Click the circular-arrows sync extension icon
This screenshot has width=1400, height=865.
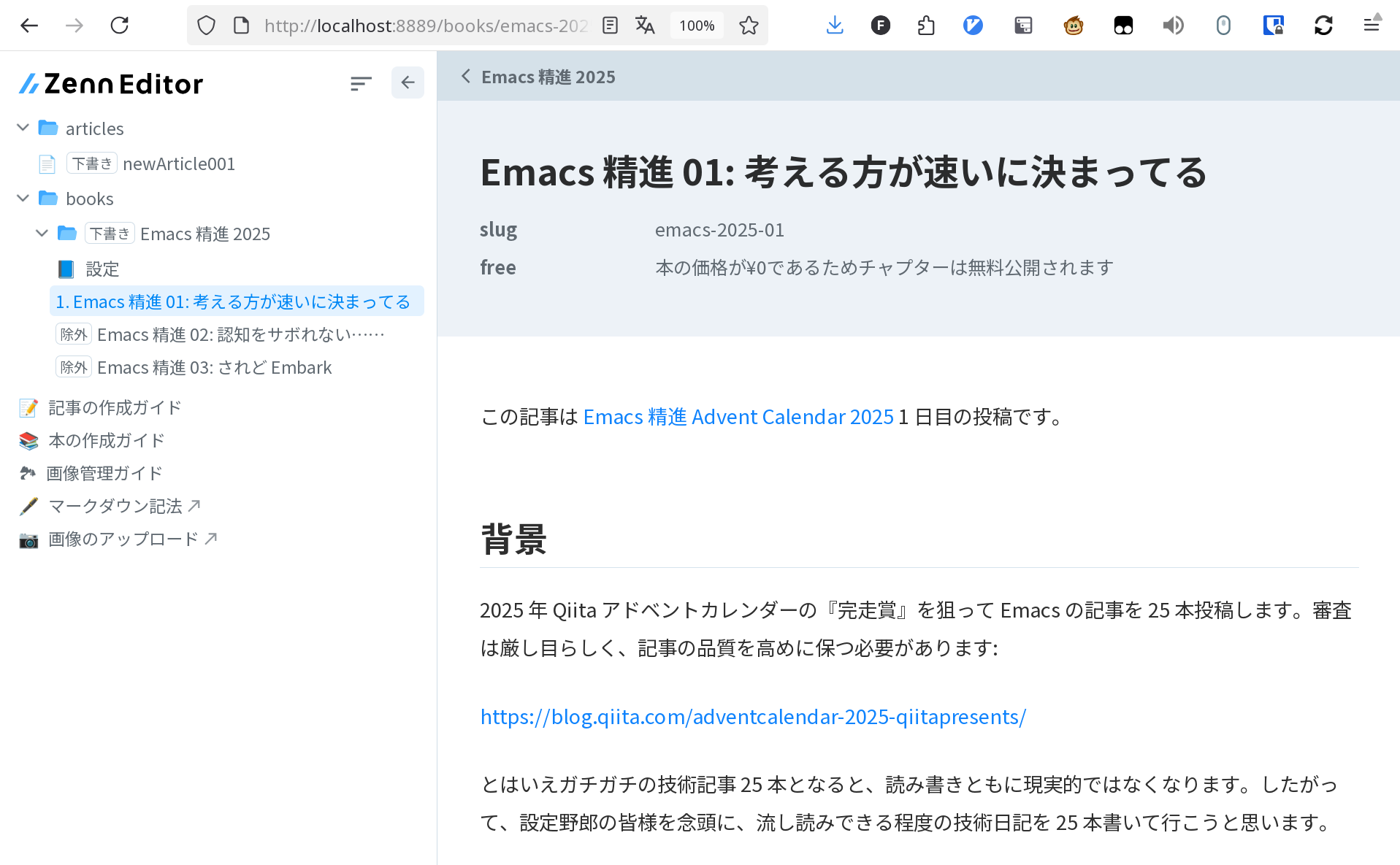(x=1323, y=26)
